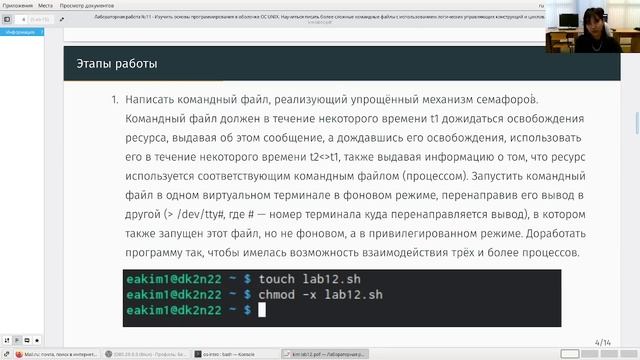Switch to Mail.ru browser taskbar window
This screenshot has height=360, width=640.
56,354
